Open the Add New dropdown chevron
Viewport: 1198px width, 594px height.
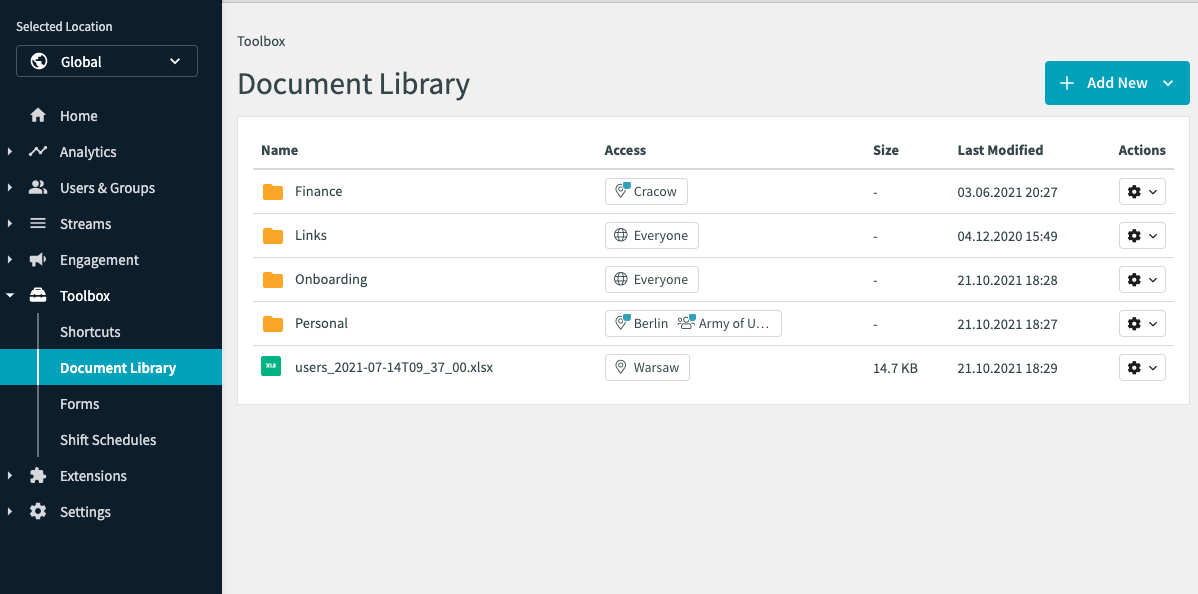click(x=1168, y=83)
